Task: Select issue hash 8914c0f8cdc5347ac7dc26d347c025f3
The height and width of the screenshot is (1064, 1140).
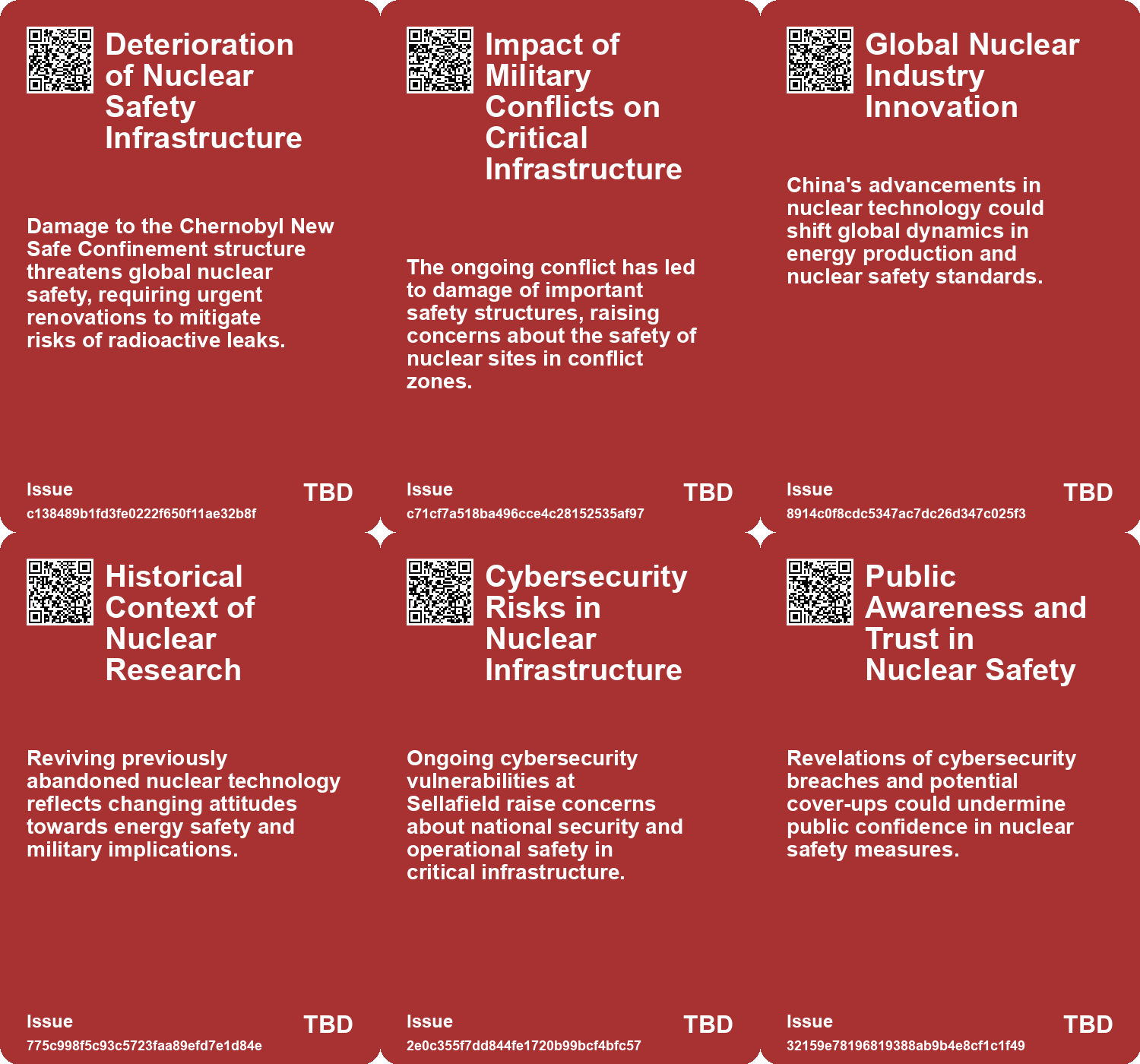Action: 906,514
